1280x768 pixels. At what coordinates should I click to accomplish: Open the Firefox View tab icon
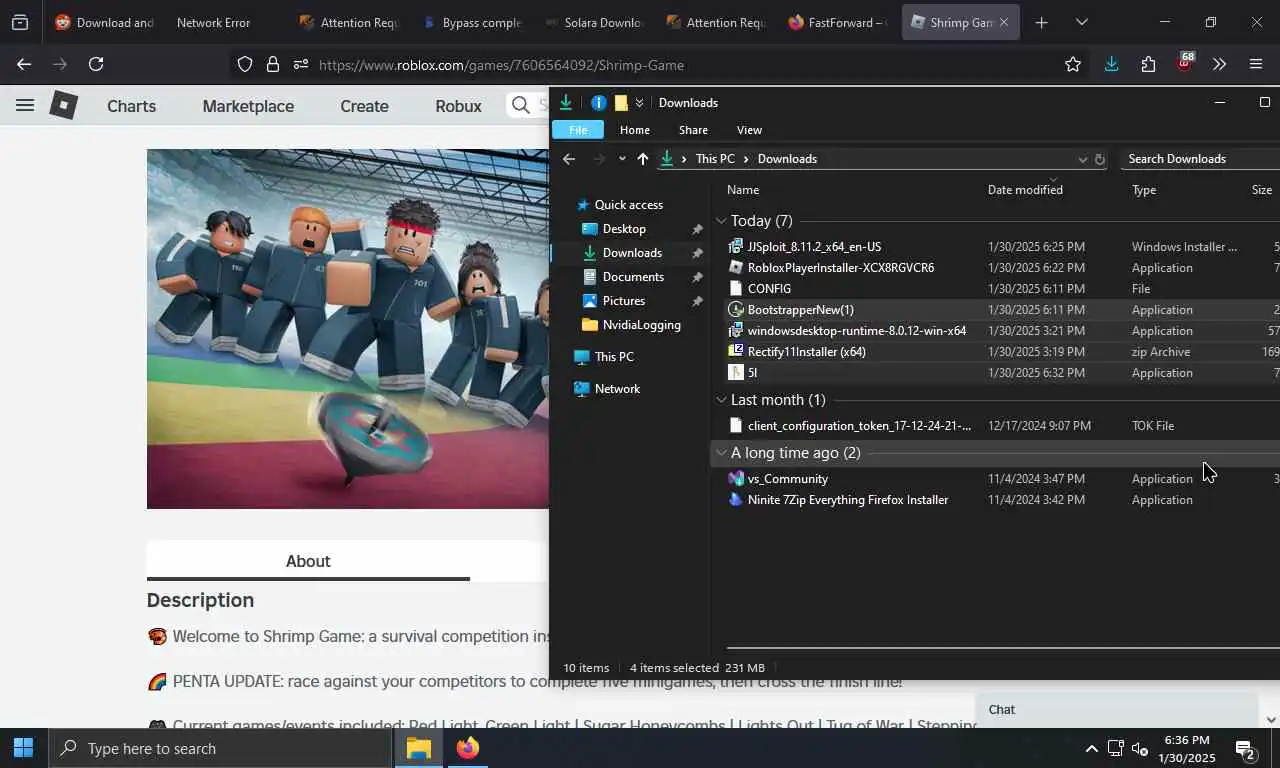tap(20, 22)
